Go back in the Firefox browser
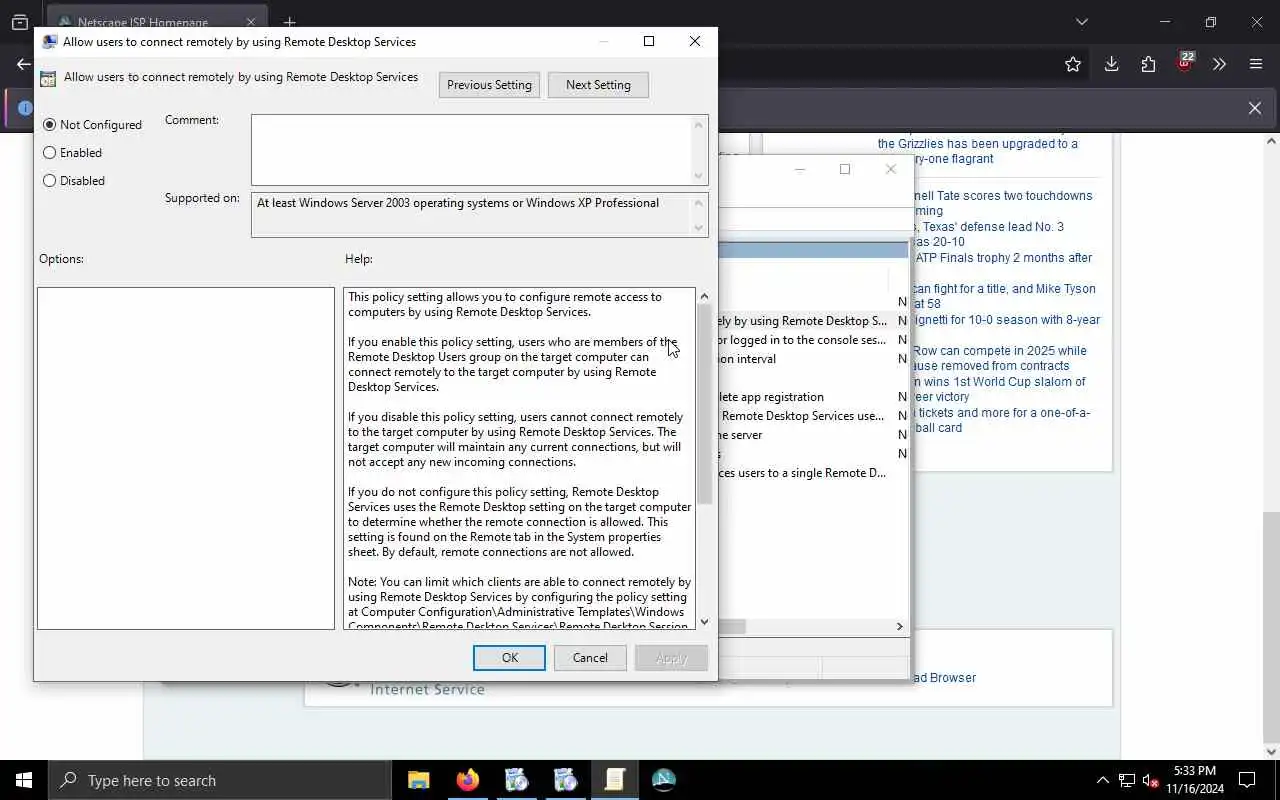 point(23,64)
